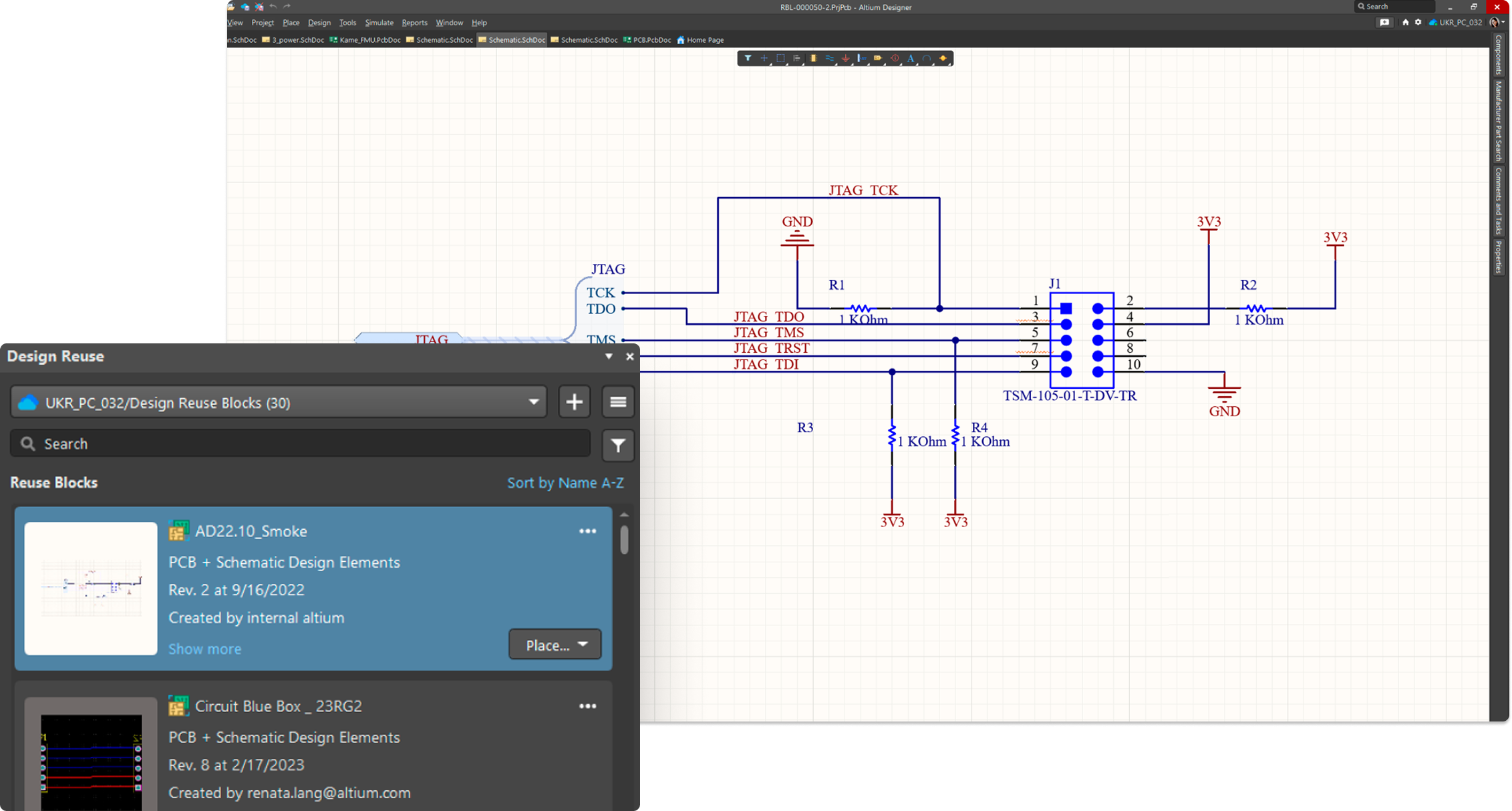The image size is (1512, 811).
Task: Click the Design Reuse search field
Action: [x=301, y=444]
